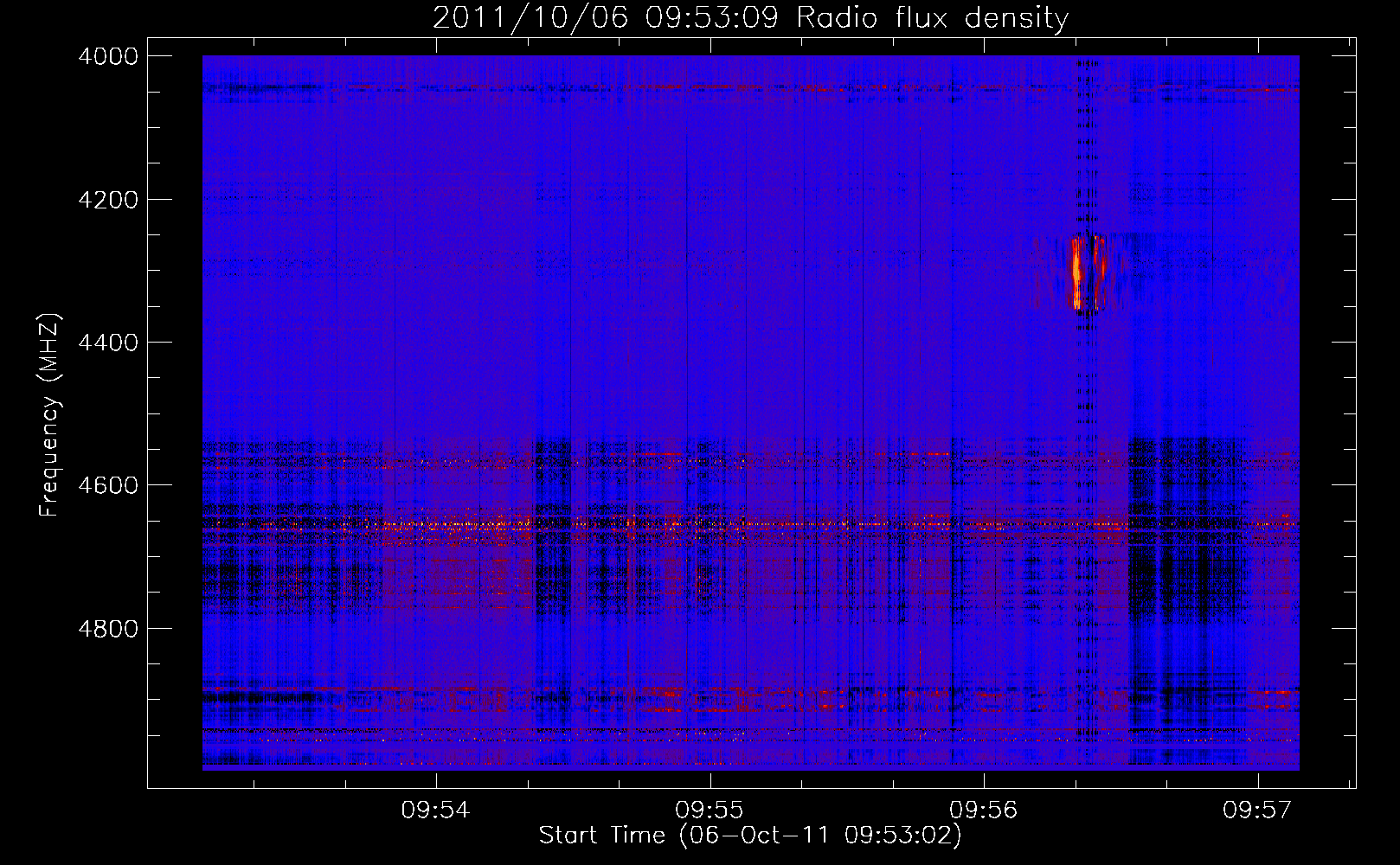The image size is (1400, 865).
Task: Click the 4400 frequency tick label
Action: point(108,343)
